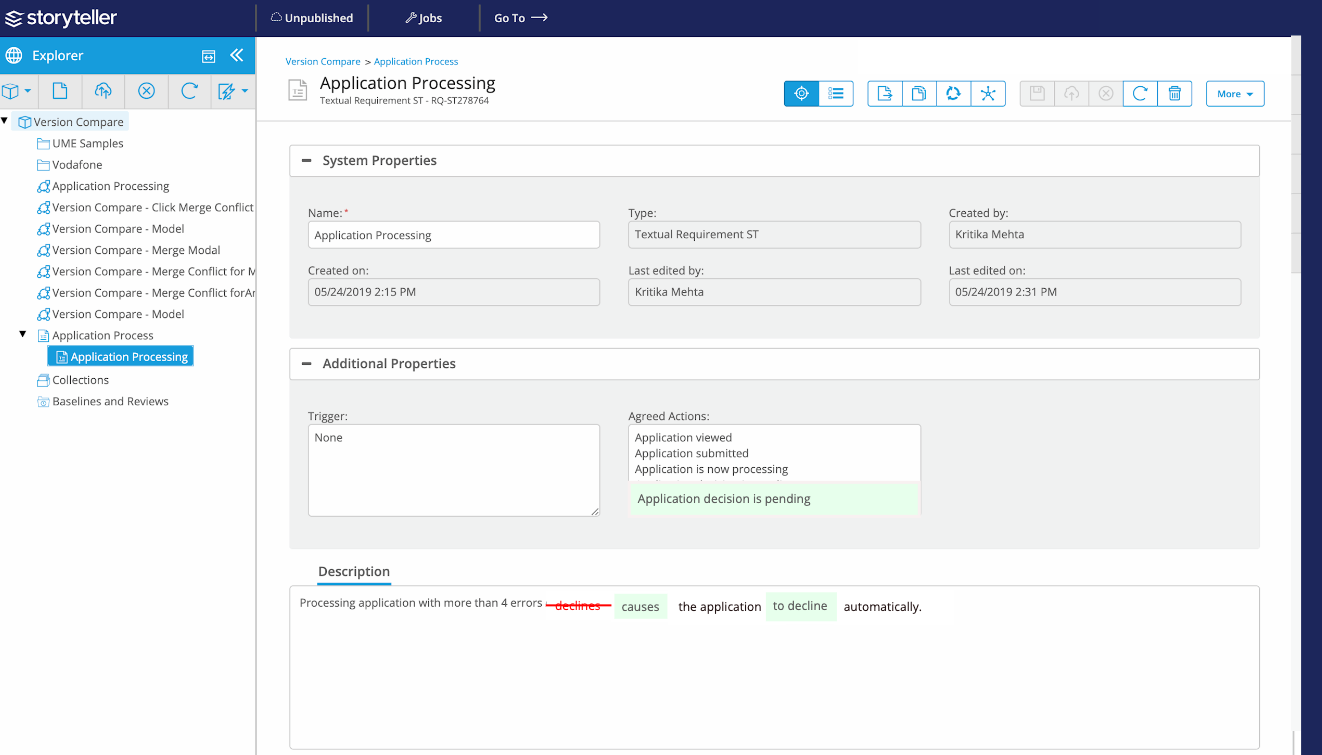Click inside the Trigger text area
Image resolution: width=1322 pixels, height=755 pixels.
point(454,470)
